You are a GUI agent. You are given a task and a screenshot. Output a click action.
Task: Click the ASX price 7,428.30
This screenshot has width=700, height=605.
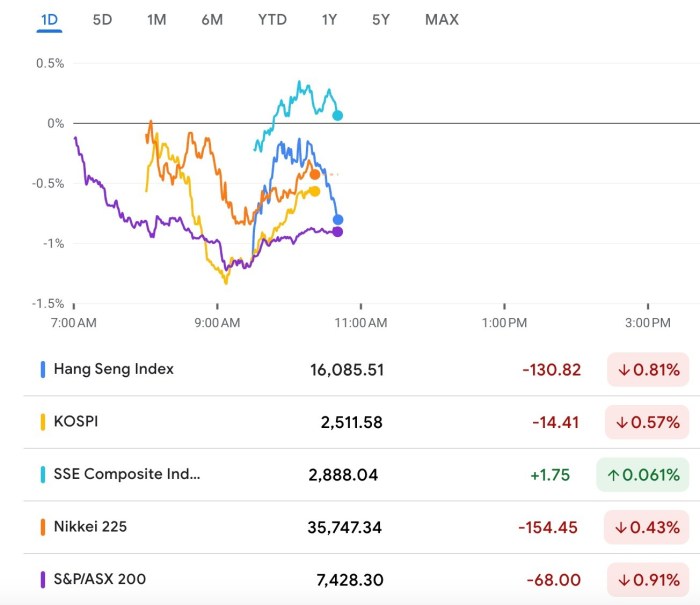[350, 580]
